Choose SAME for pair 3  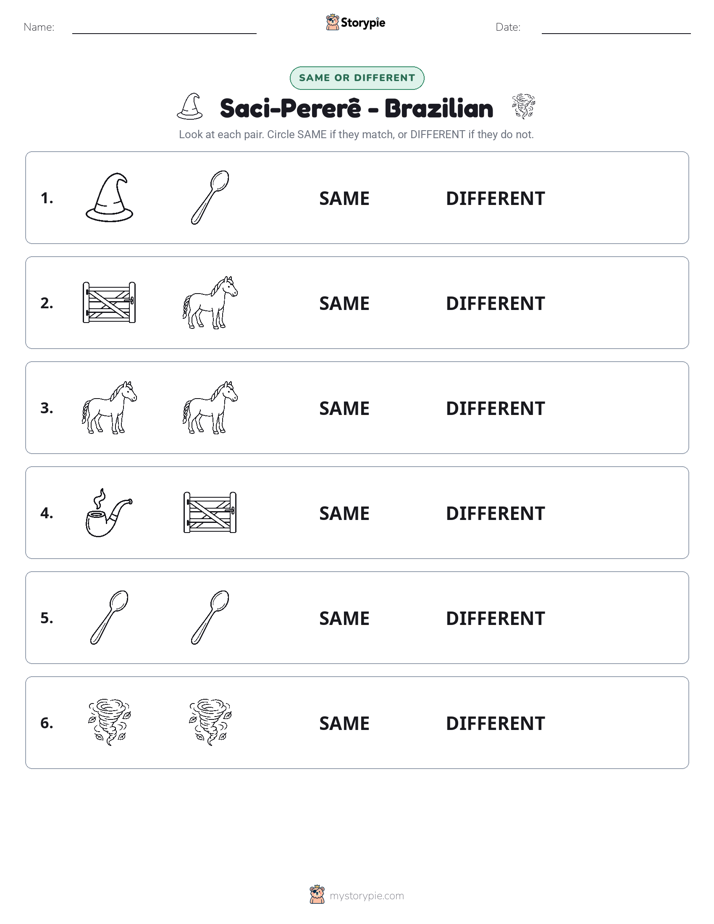pos(344,408)
